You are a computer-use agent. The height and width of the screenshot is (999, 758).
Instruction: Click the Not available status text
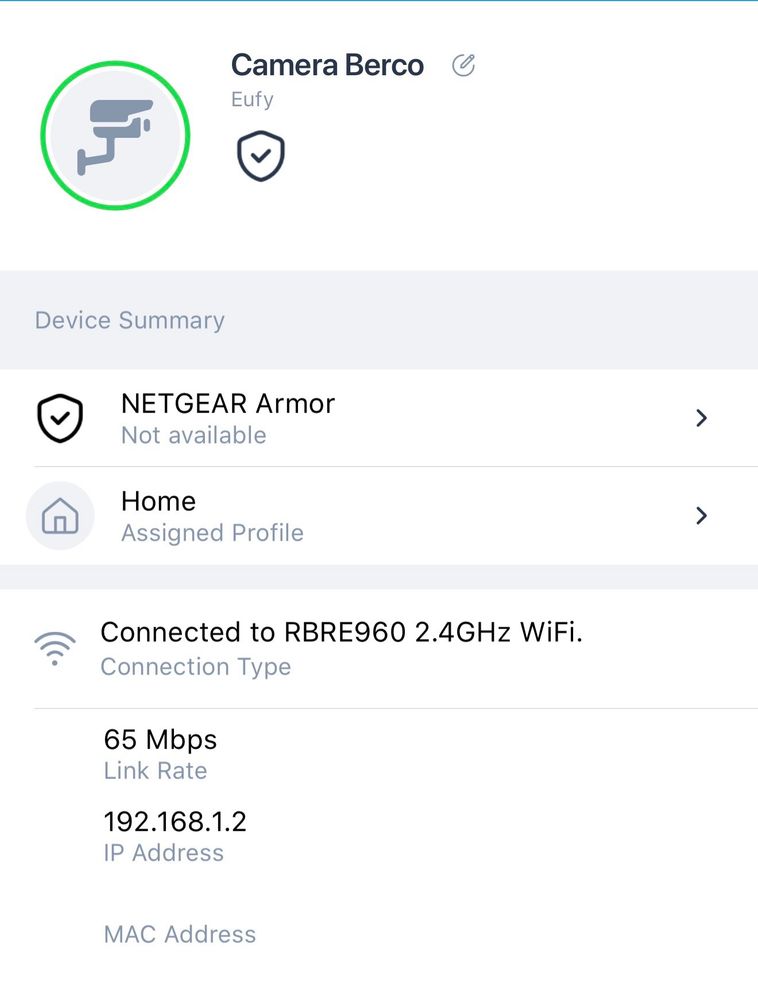point(194,436)
